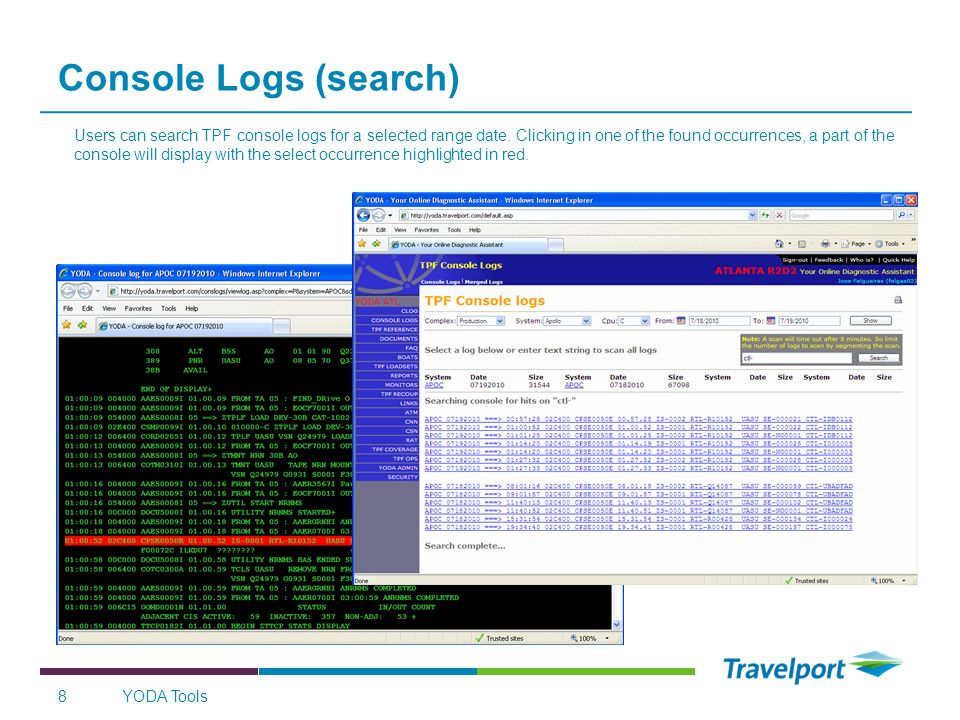Screen dimensions: 960x720
Task: Select the YODA - Your Online Diagnostic Assistant tab
Action: pyautogui.click(x=468, y=244)
